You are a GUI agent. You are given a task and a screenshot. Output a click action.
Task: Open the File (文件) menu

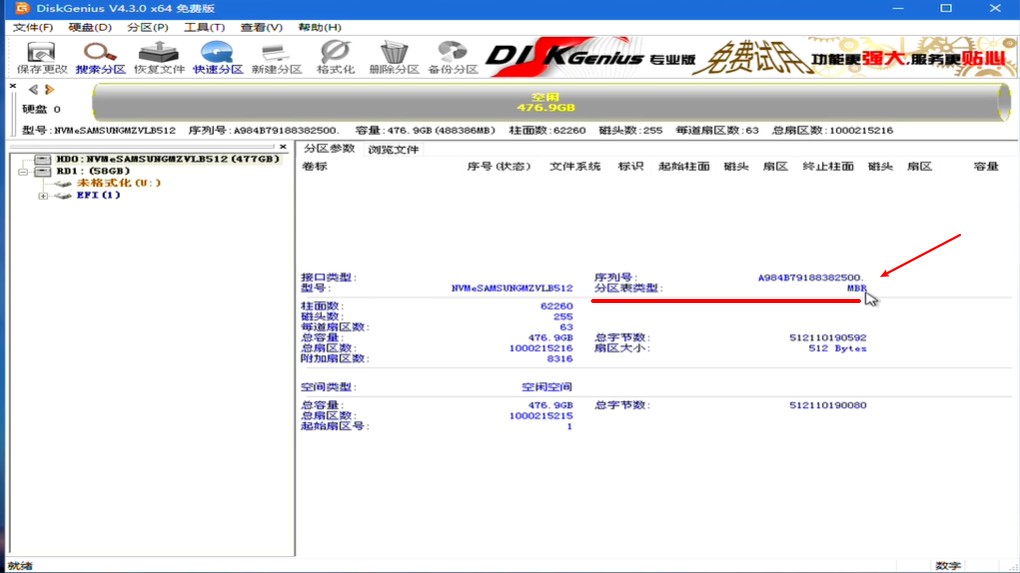[33, 27]
